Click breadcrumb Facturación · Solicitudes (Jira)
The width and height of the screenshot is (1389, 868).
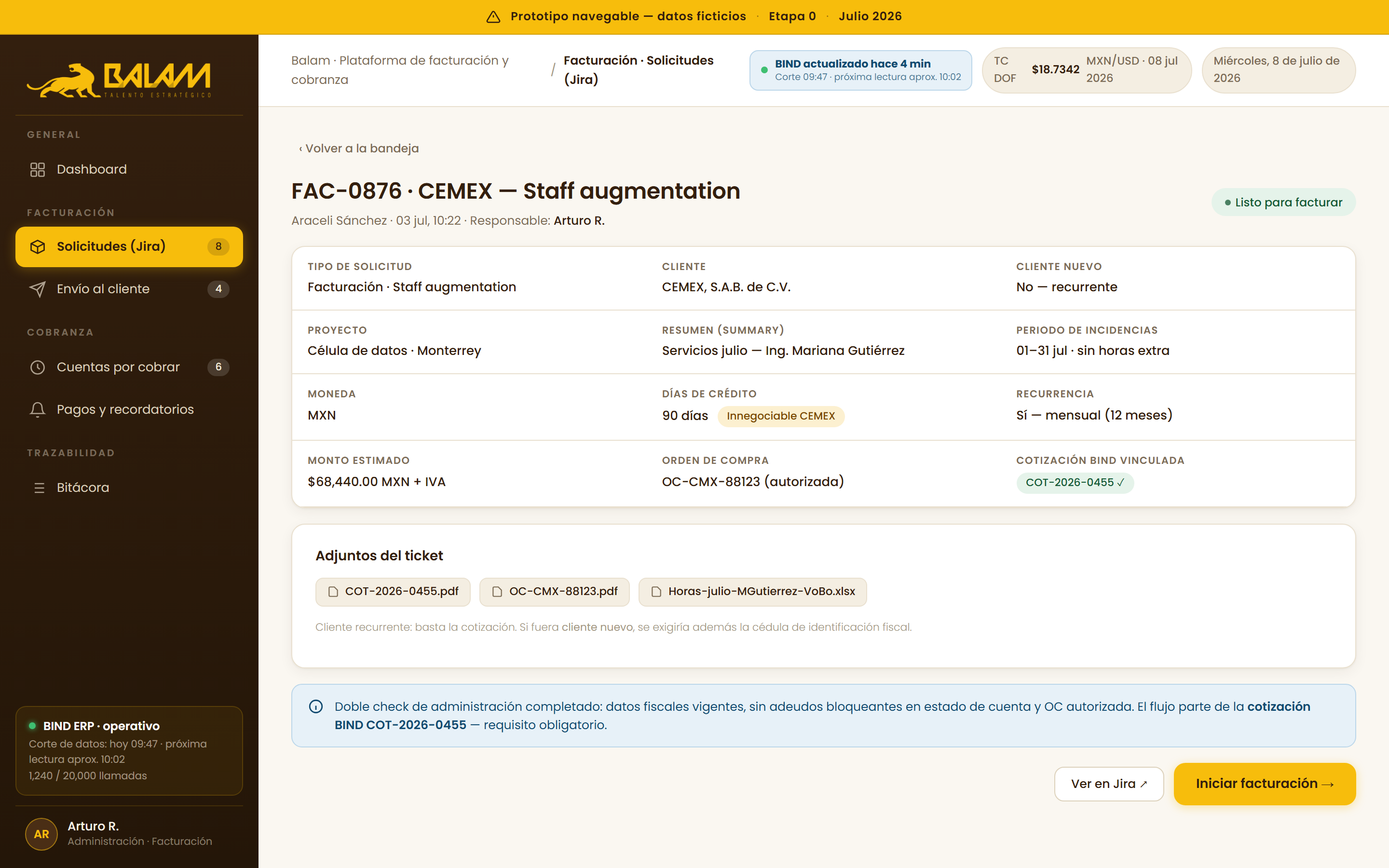pyautogui.click(x=638, y=70)
